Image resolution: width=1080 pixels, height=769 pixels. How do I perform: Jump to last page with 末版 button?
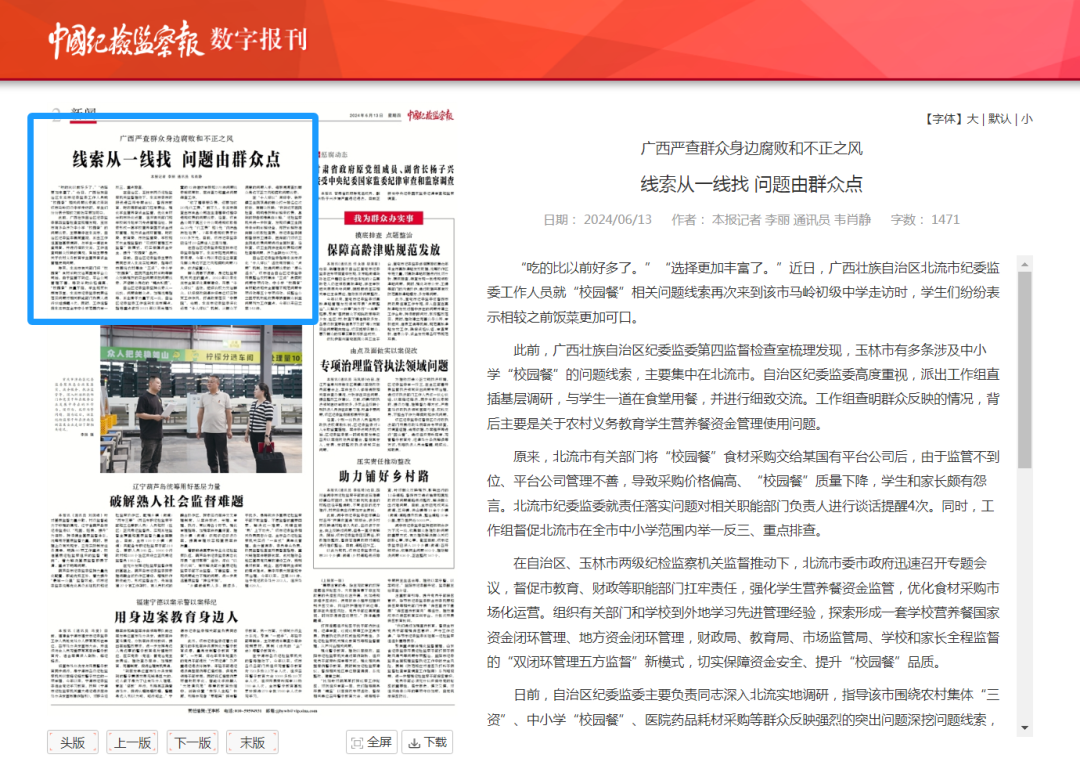click(252, 742)
